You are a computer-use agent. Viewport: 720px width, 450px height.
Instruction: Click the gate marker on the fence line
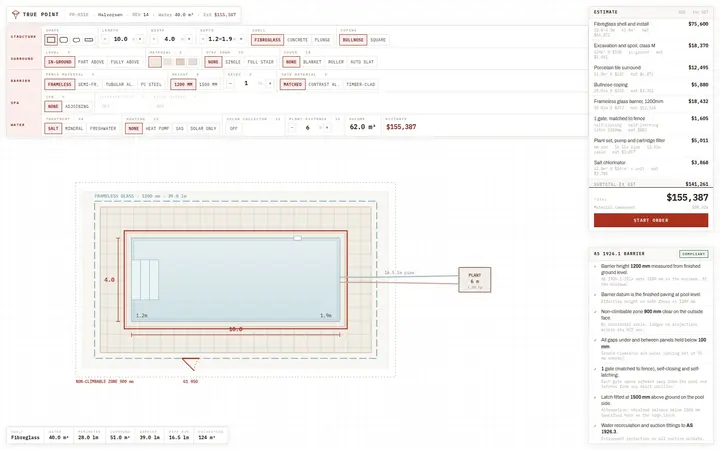[191, 364]
